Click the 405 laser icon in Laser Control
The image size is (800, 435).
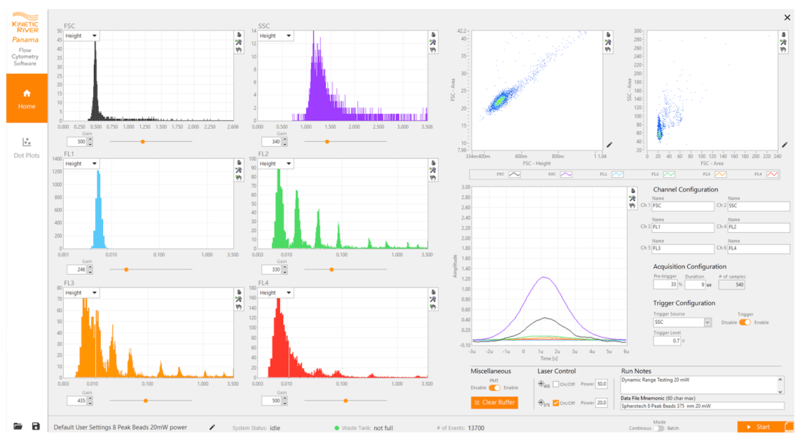544,384
